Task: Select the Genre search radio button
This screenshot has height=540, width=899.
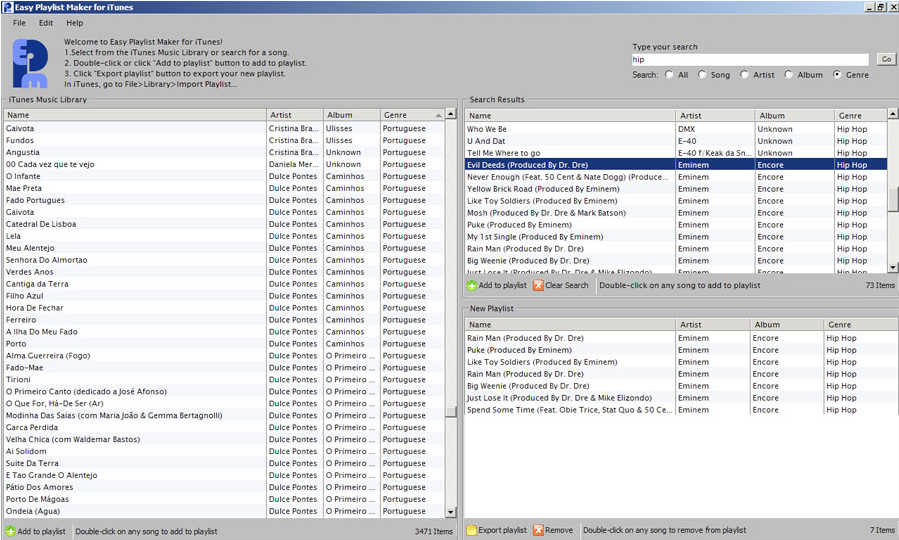Action: (837, 75)
